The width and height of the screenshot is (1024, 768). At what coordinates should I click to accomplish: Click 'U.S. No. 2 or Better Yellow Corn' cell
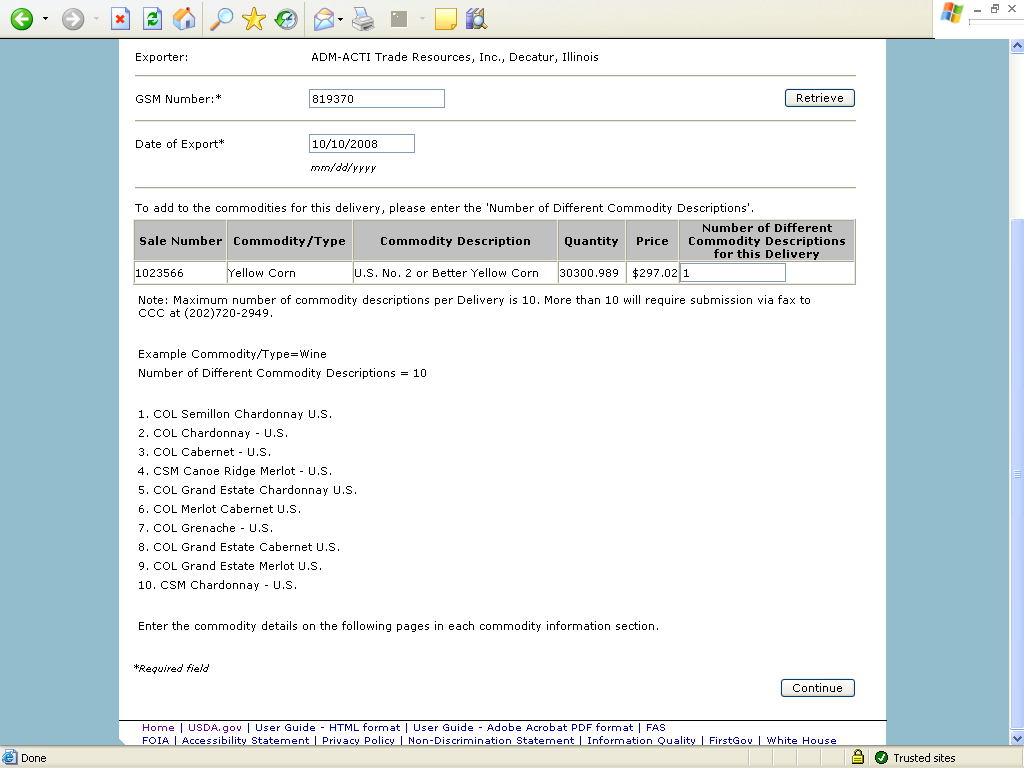click(x=455, y=273)
